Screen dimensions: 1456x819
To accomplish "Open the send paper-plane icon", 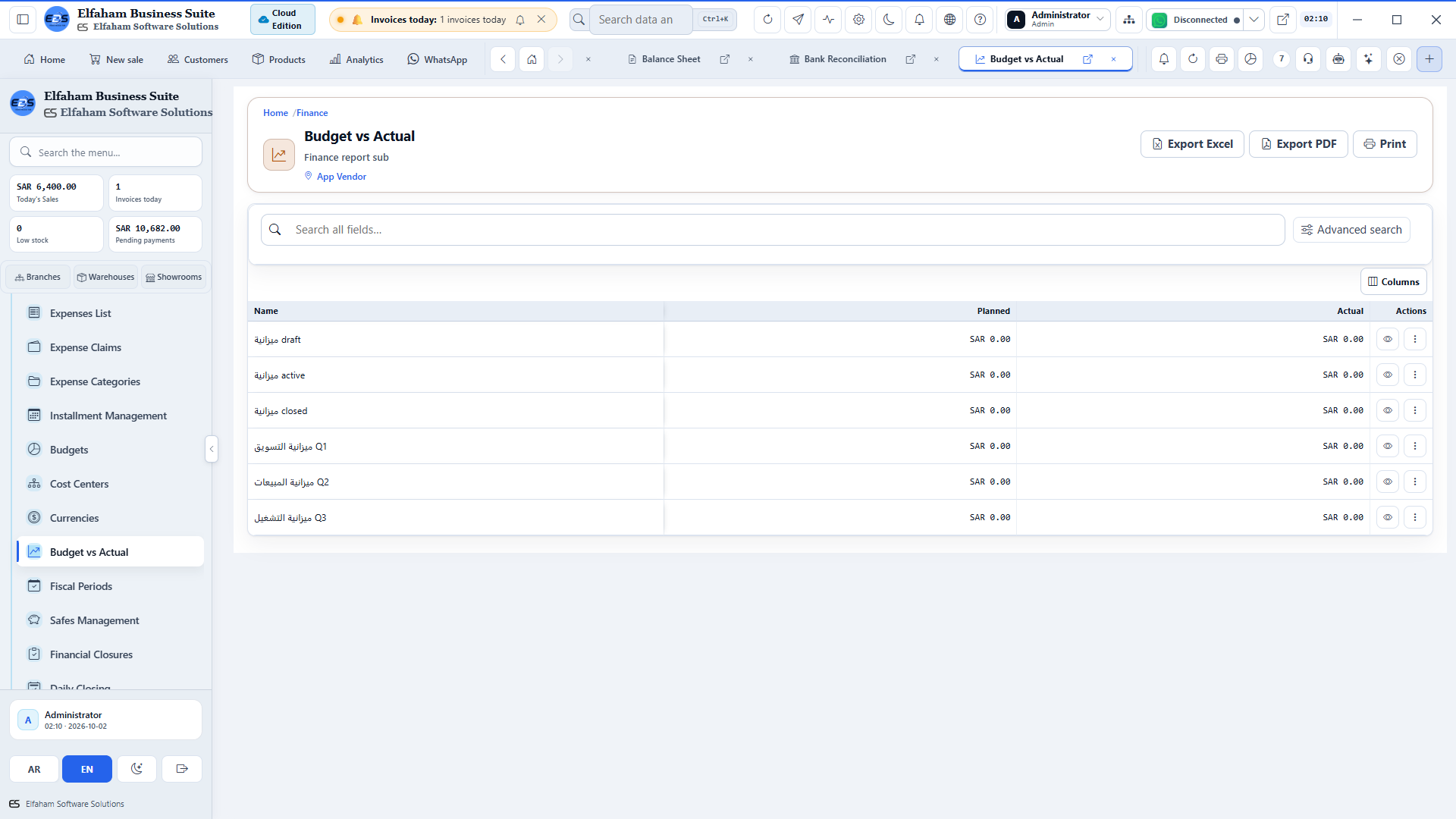I will [x=798, y=20].
